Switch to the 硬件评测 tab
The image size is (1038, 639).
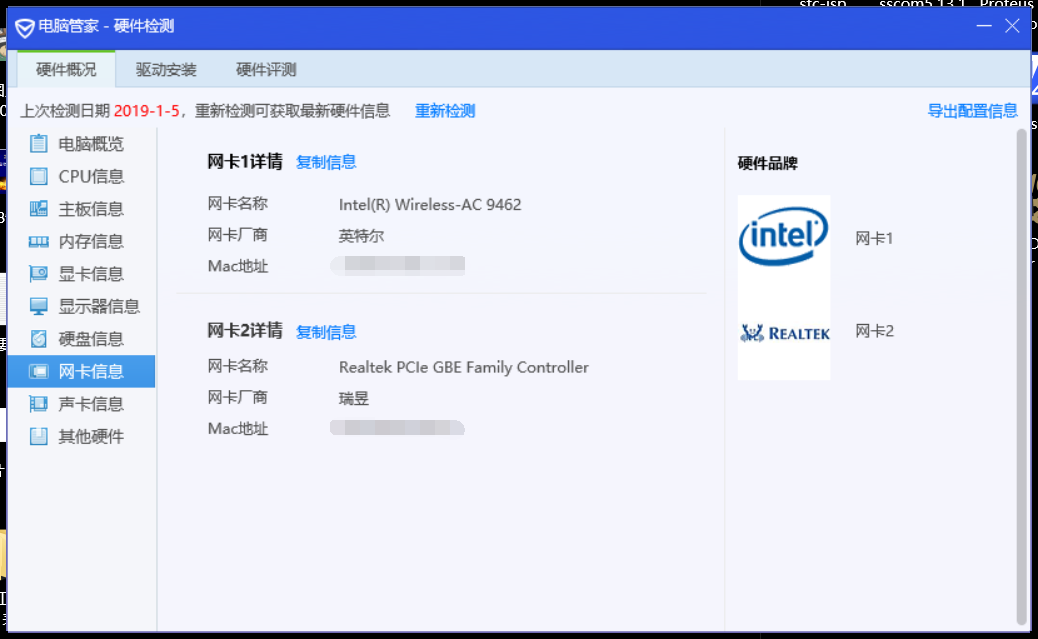[x=266, y=70]
